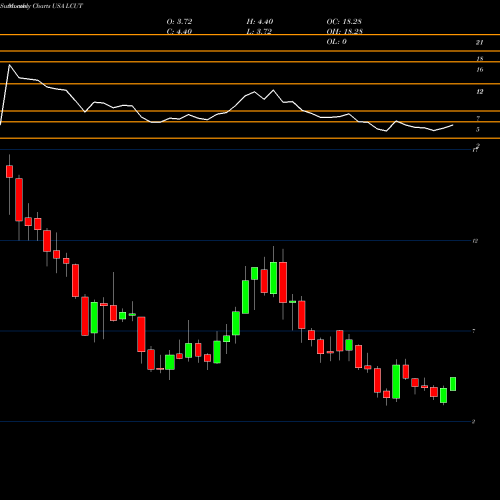The height and width of the screenshot is (500, 500).
Task: Click the OH: 18.28 readout
Action: (345, 32)
